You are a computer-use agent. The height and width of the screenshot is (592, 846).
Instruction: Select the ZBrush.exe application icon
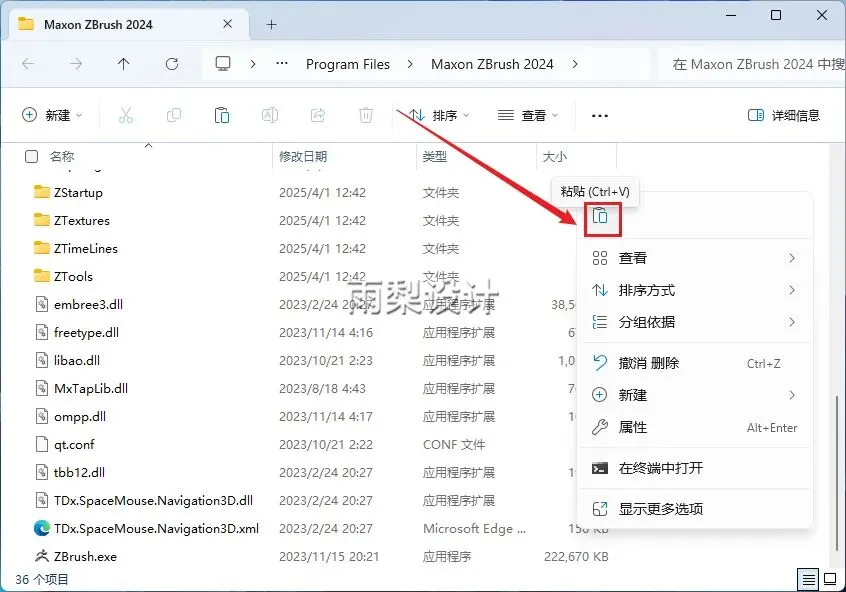[x=42, y=556]
